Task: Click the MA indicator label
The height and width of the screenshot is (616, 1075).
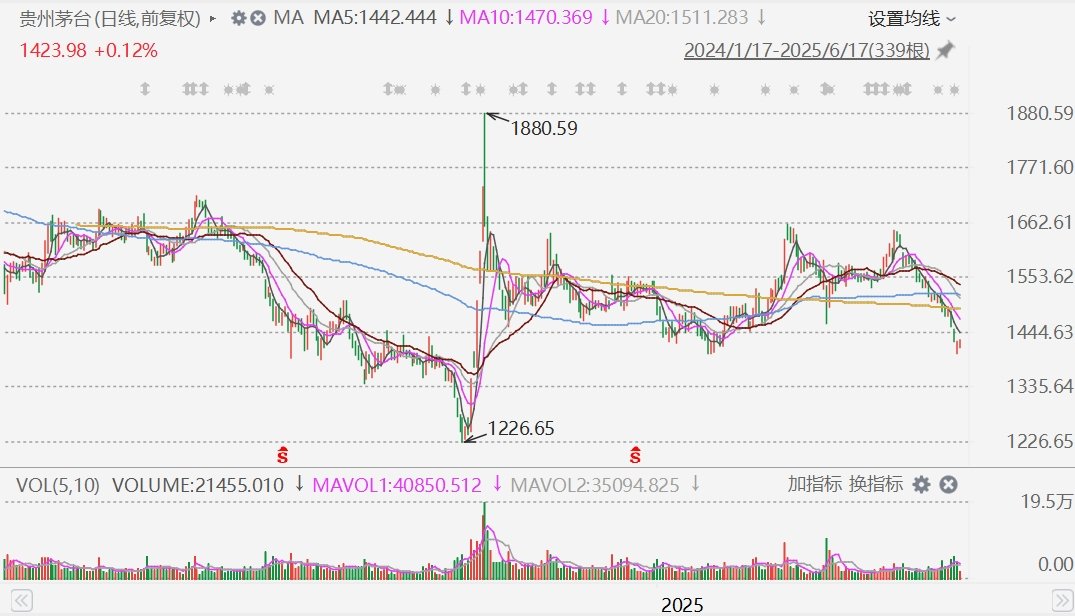Action: (288, 18)
